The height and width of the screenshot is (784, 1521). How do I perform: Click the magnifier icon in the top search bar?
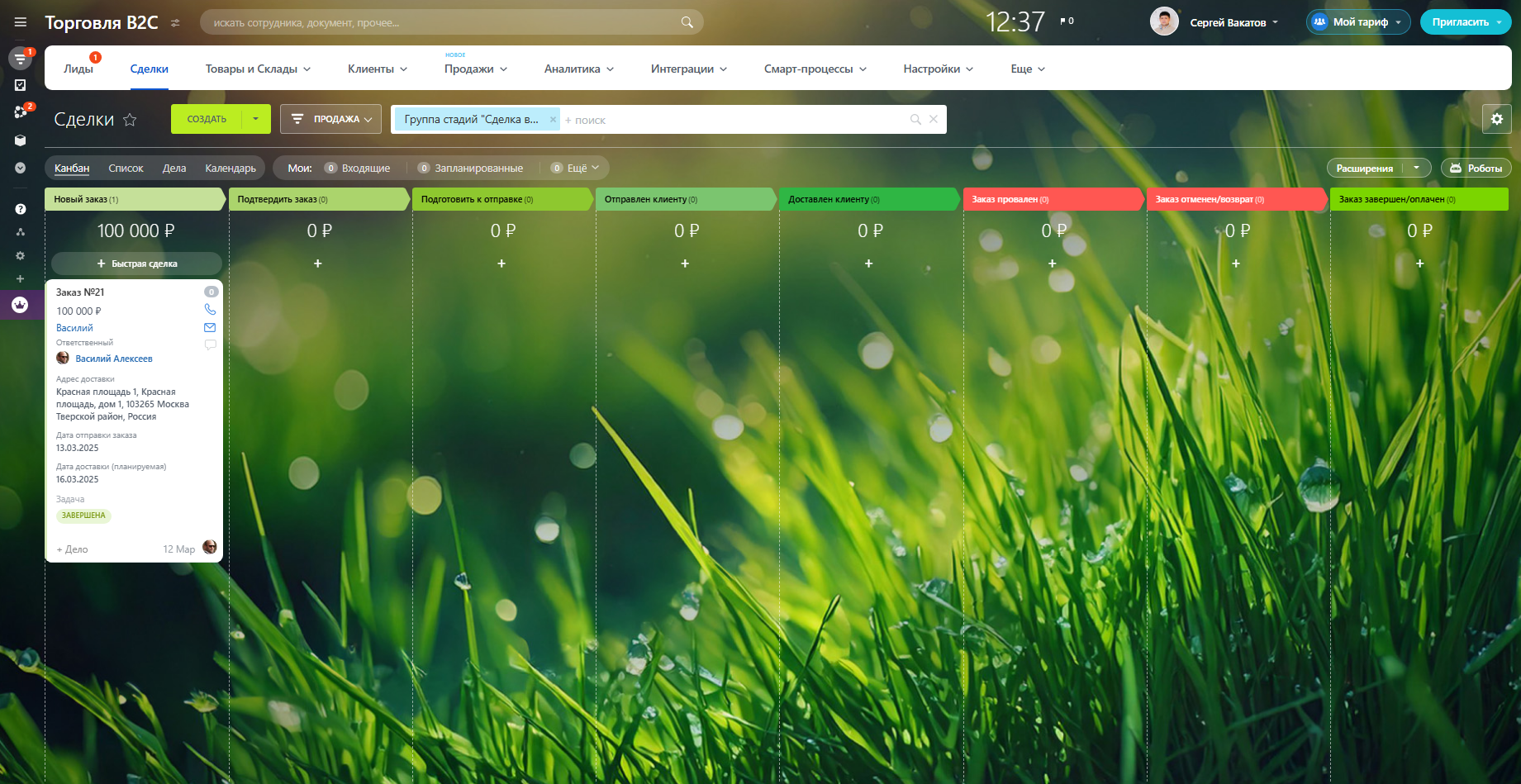pos(687,22)
